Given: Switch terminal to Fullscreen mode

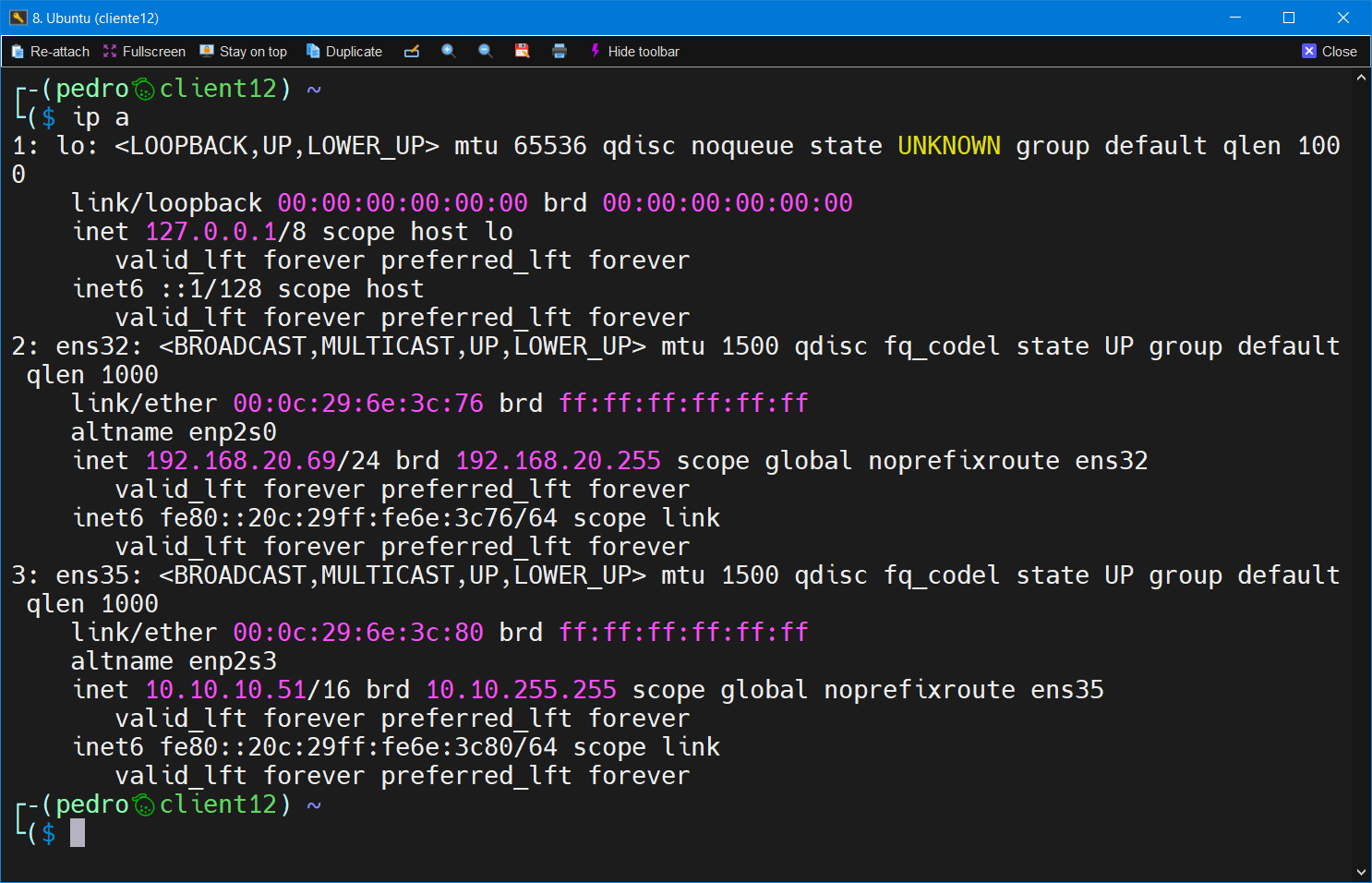Looking at the screenshot, I should click(144, 52).
